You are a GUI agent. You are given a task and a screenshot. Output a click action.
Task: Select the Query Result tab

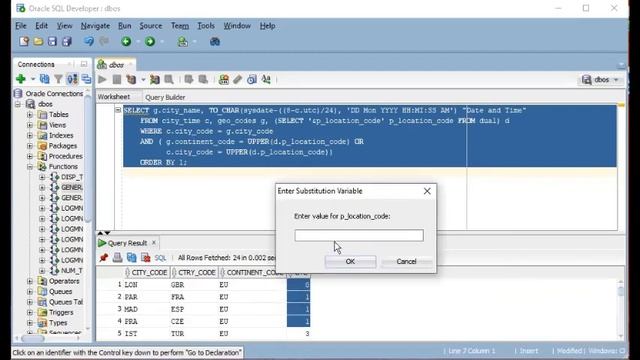coord(127,243)
